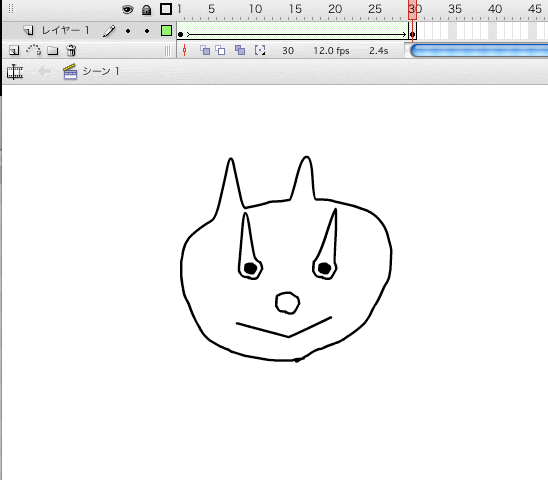The image size is (548, 480).
Task: Insert a new layer folder
Action: 53,51
